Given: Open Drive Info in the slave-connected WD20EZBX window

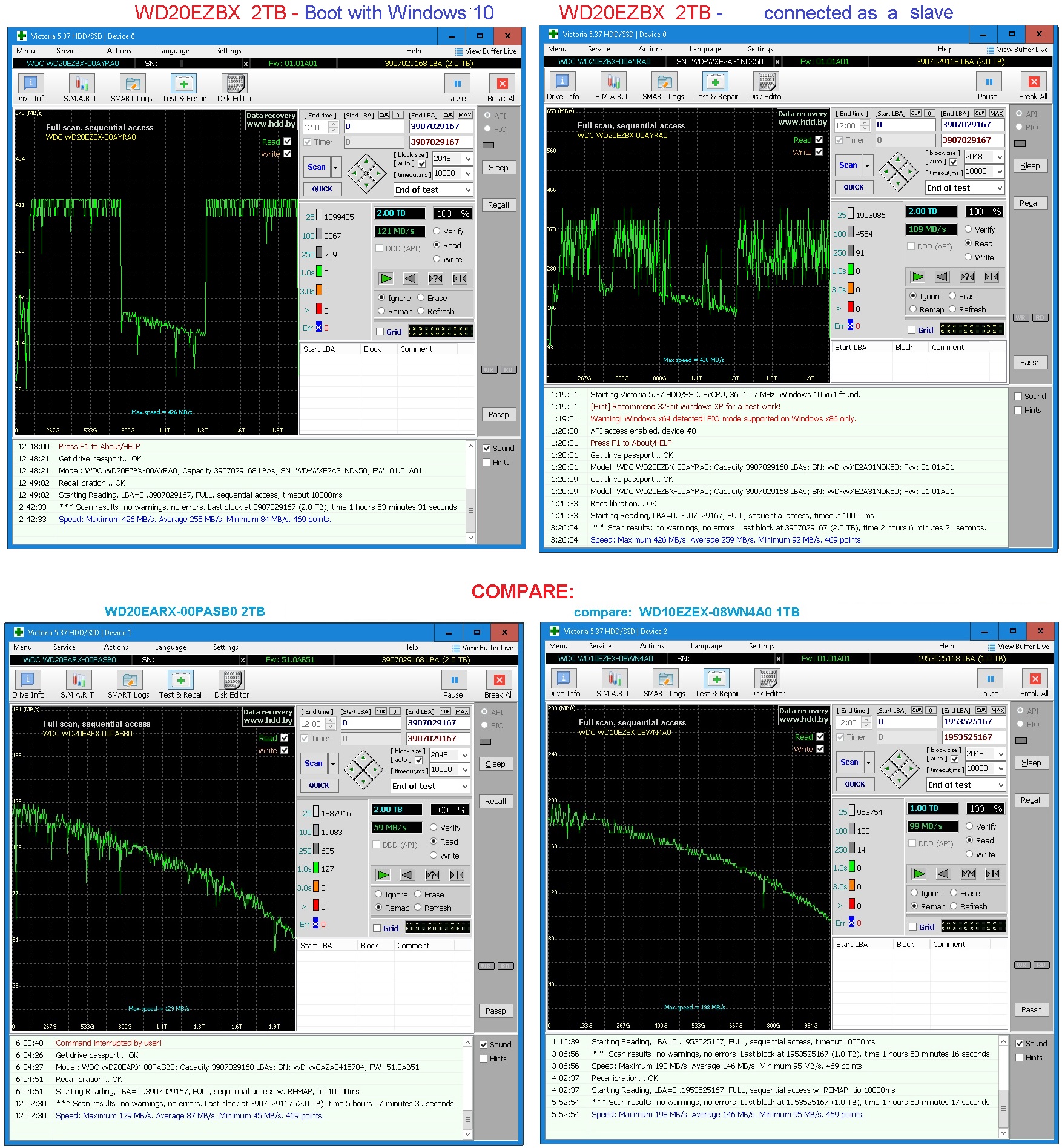Looking at the screenshot, I should 562,86.
